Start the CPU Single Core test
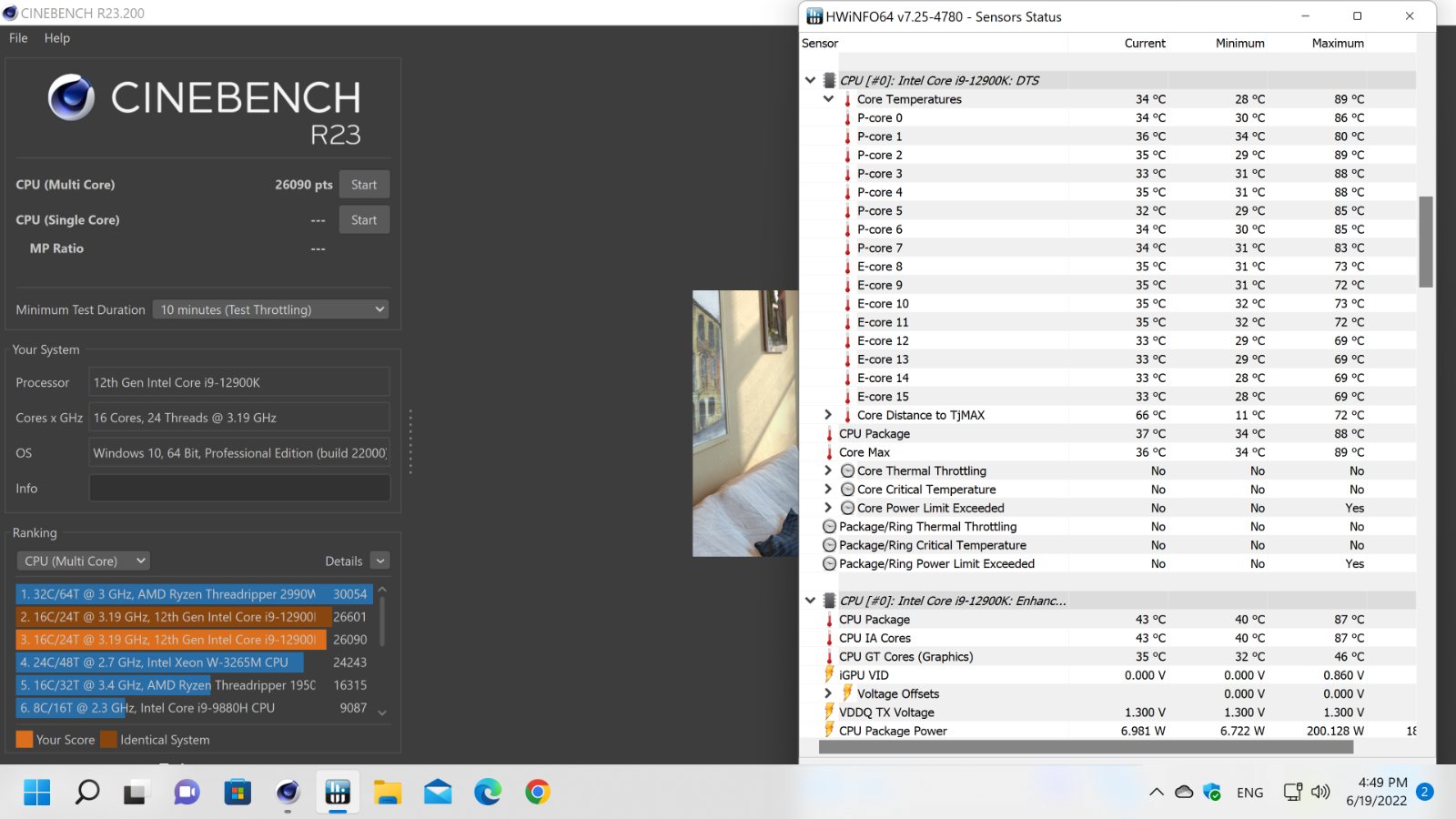 pos(364,220)
